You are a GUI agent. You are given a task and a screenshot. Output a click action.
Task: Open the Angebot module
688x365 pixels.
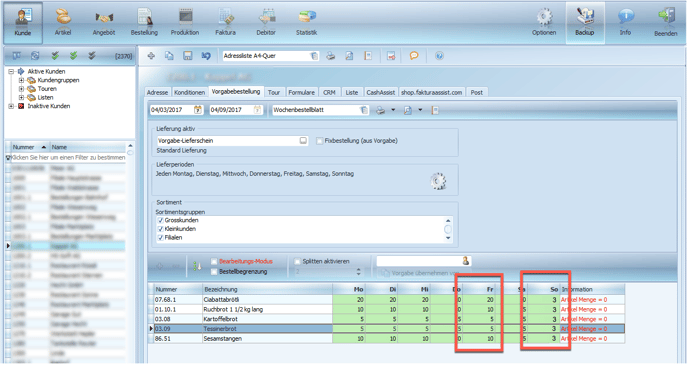click(104, 23)
